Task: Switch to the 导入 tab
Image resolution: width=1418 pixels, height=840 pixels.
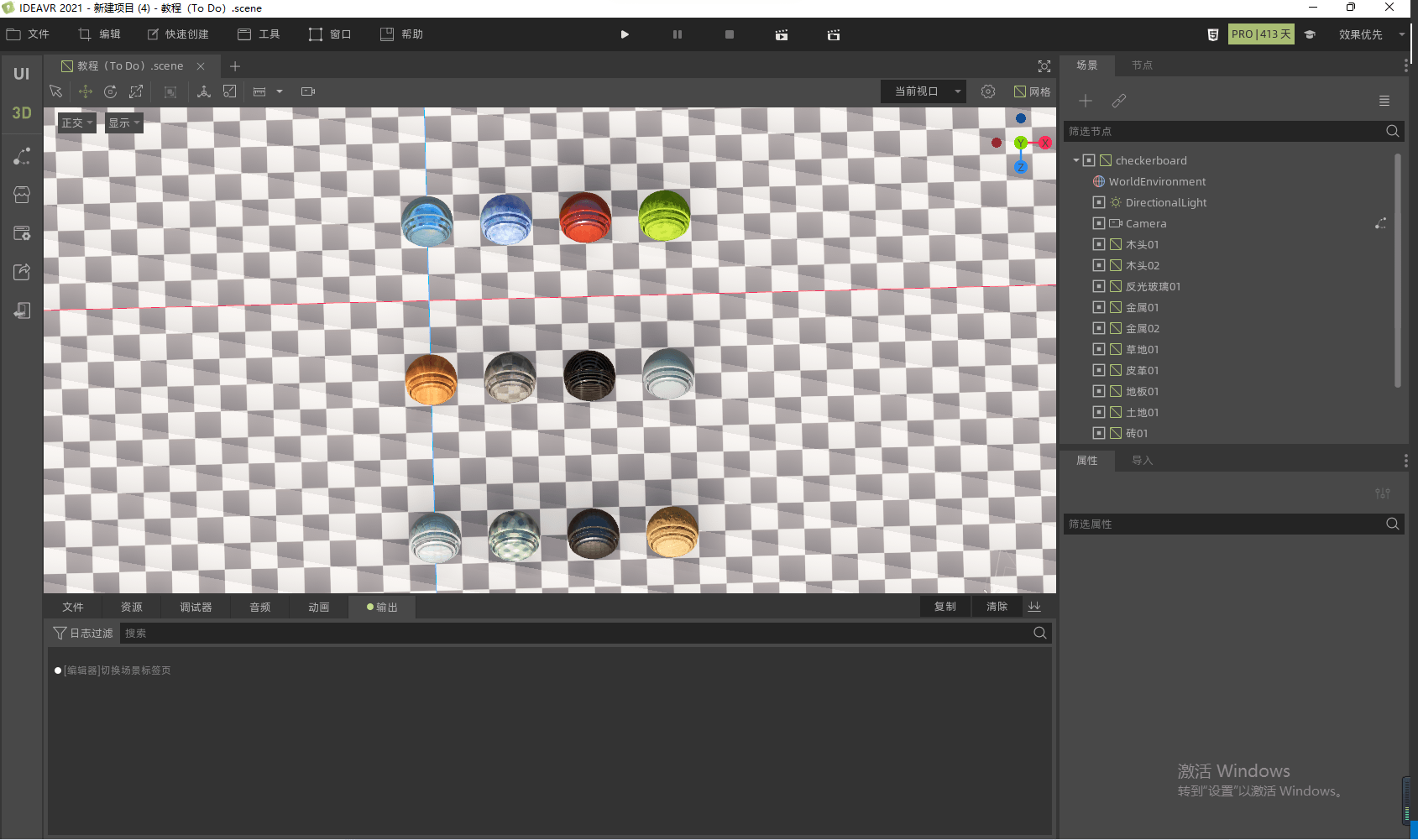Action: pos(1142,461)
